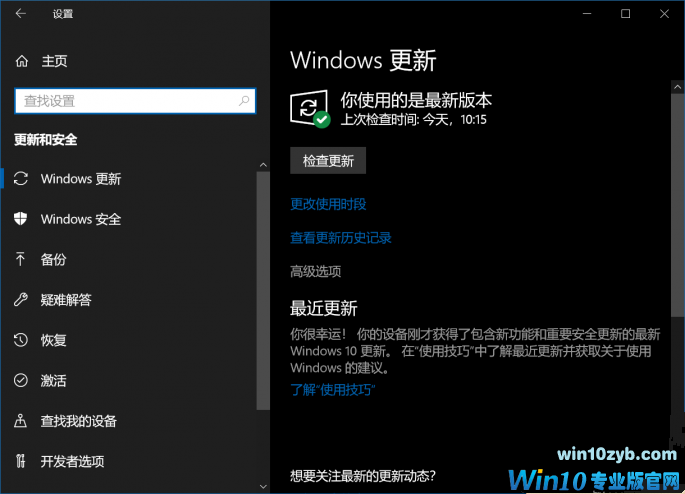Click the 疑难解答 wrench icon
685x494 pixels.
(21, 300)
